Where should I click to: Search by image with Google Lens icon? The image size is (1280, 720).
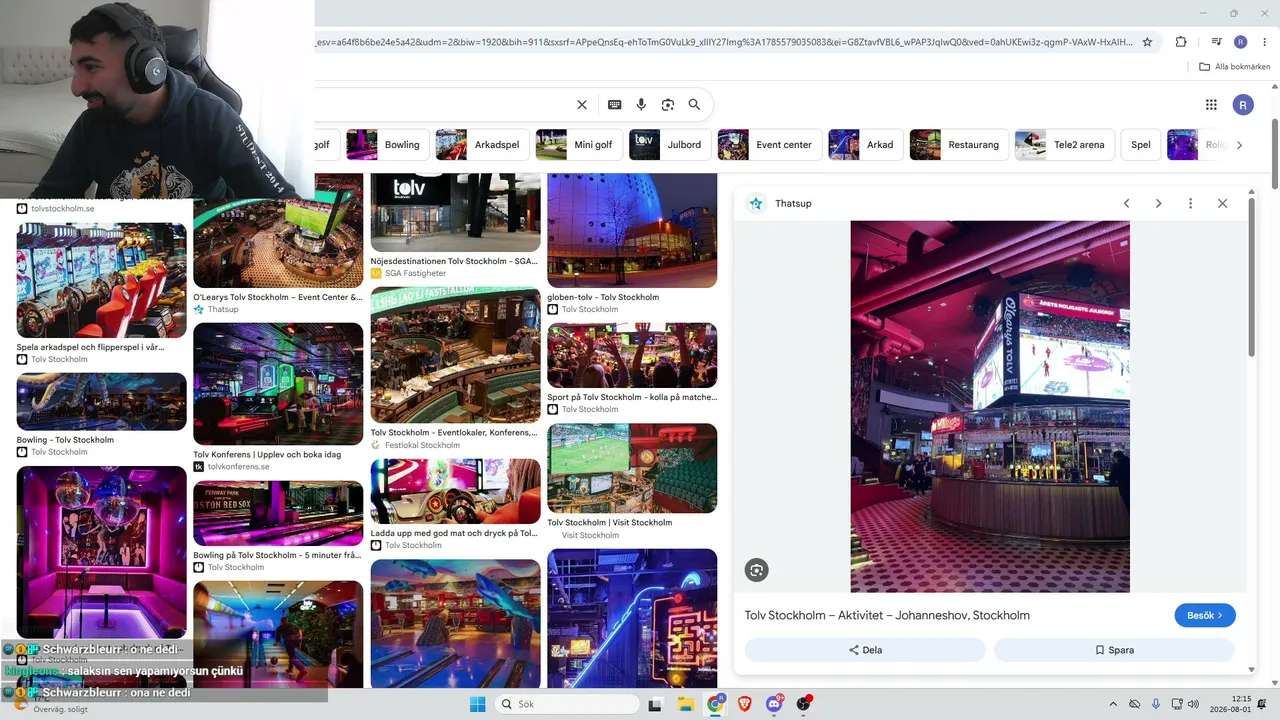pos(668,104)
